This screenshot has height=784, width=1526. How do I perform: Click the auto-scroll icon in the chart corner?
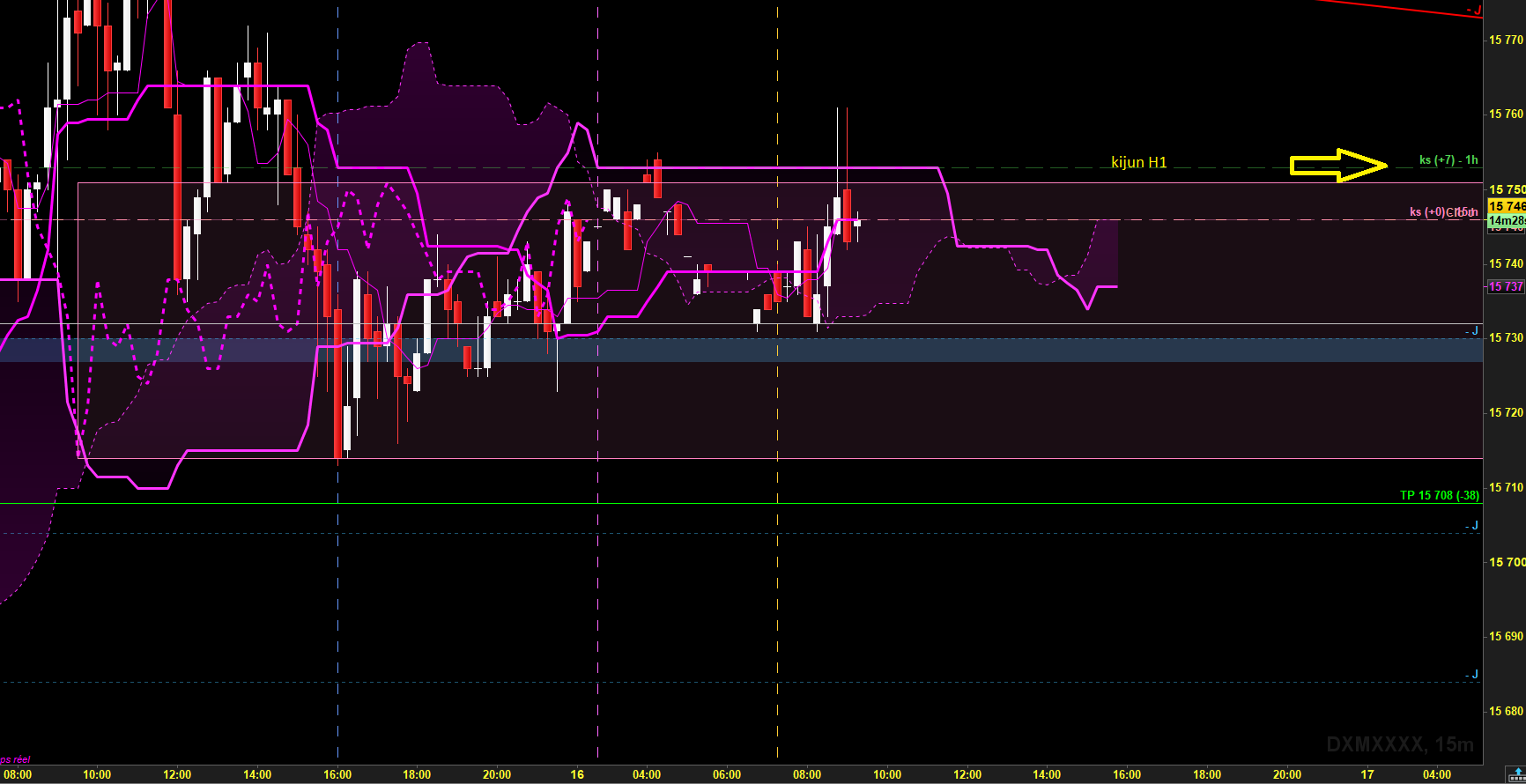(x=1515, y=774)
